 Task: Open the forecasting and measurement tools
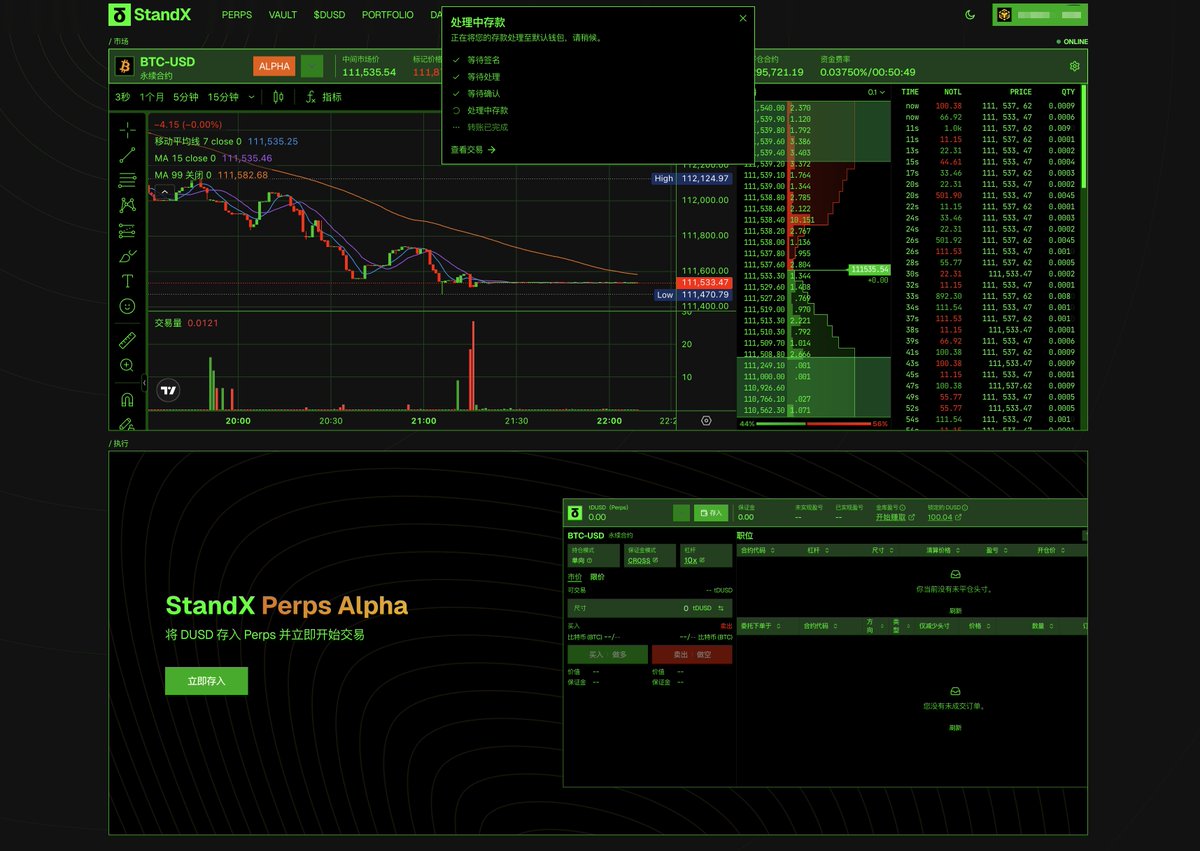coord(127,231)
